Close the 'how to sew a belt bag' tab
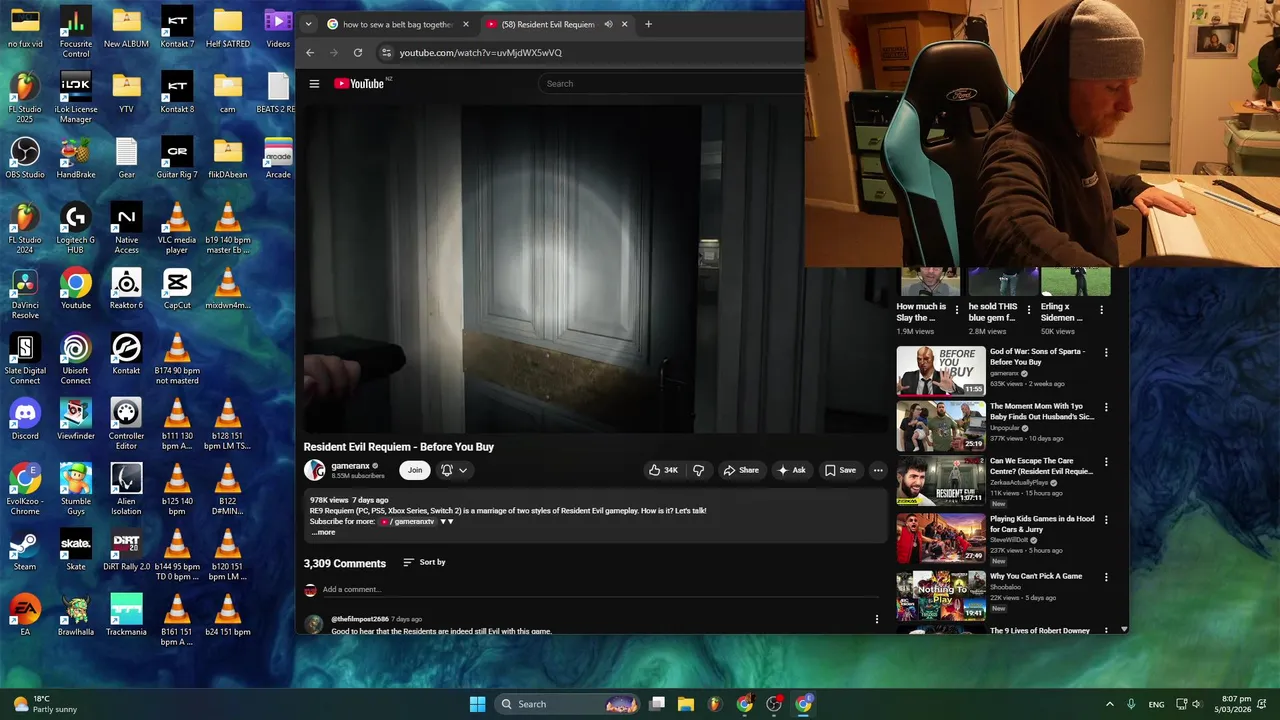The image size is (1280, 720). tap(465, 24)
